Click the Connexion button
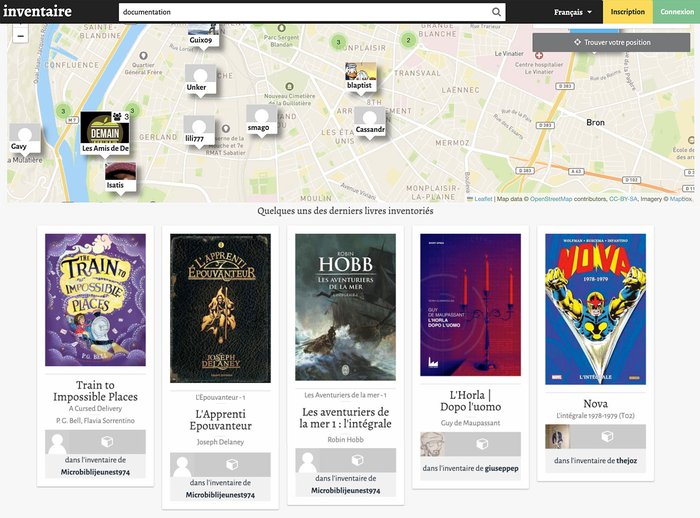Screen dimensions: 700x518 pos(677,12)
